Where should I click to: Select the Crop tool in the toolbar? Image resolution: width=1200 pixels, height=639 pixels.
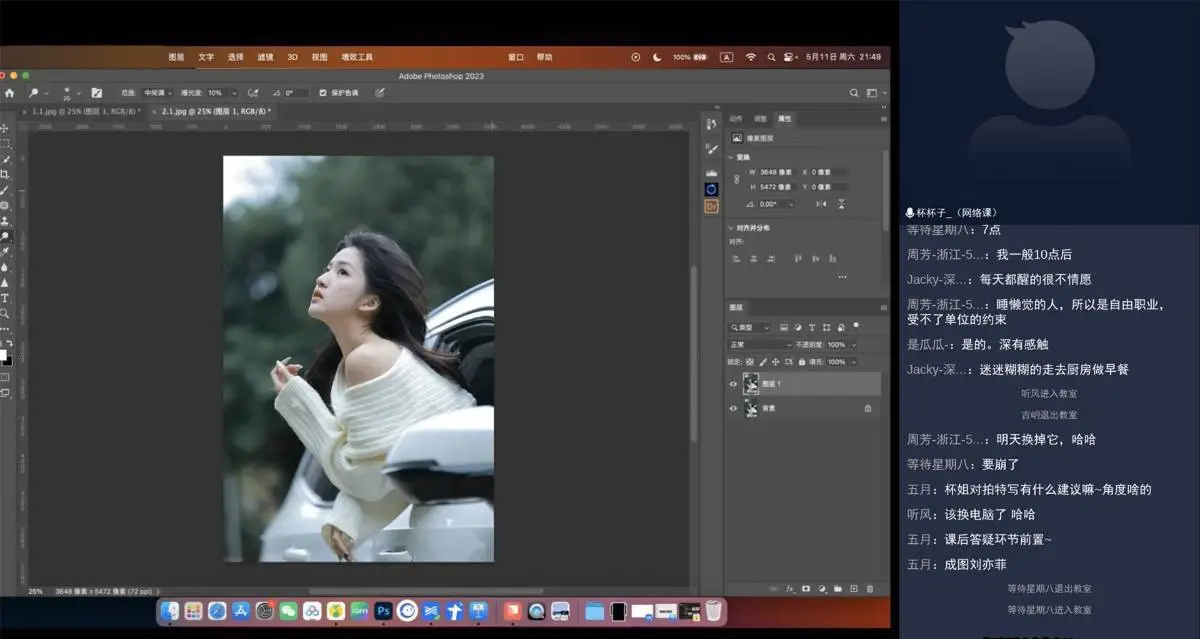pos(5,174)
